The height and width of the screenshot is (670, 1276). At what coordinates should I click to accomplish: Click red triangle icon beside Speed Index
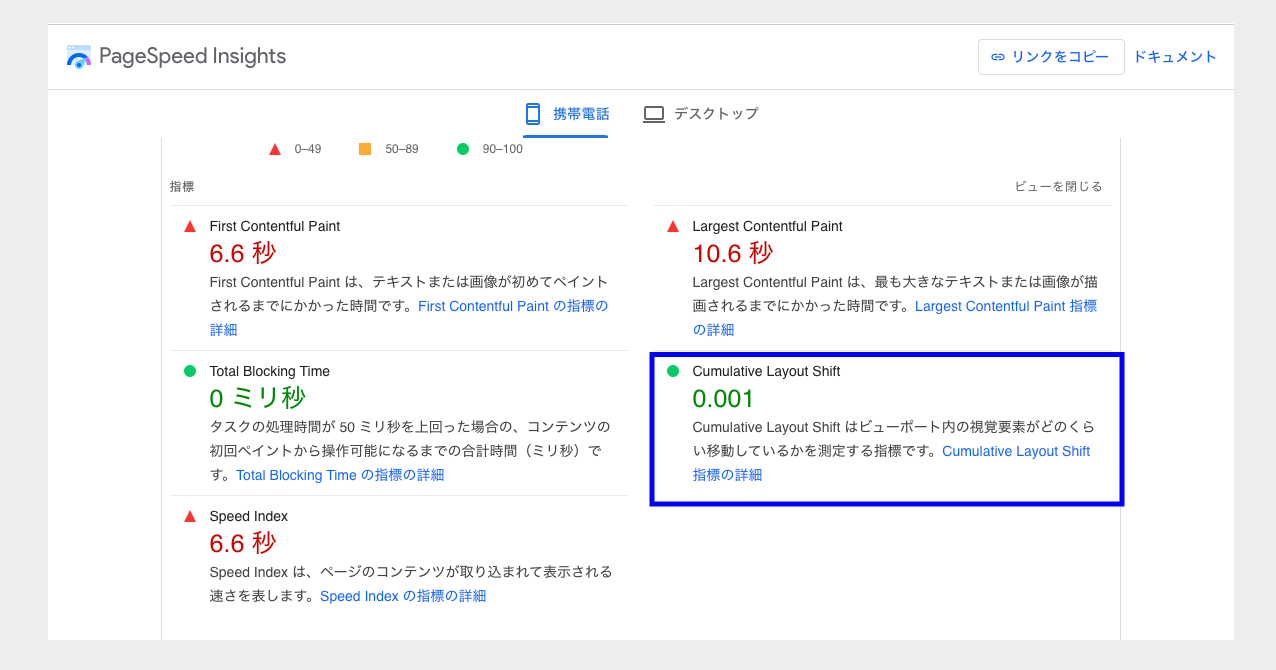pyautogui.click(x=190, y=517)
